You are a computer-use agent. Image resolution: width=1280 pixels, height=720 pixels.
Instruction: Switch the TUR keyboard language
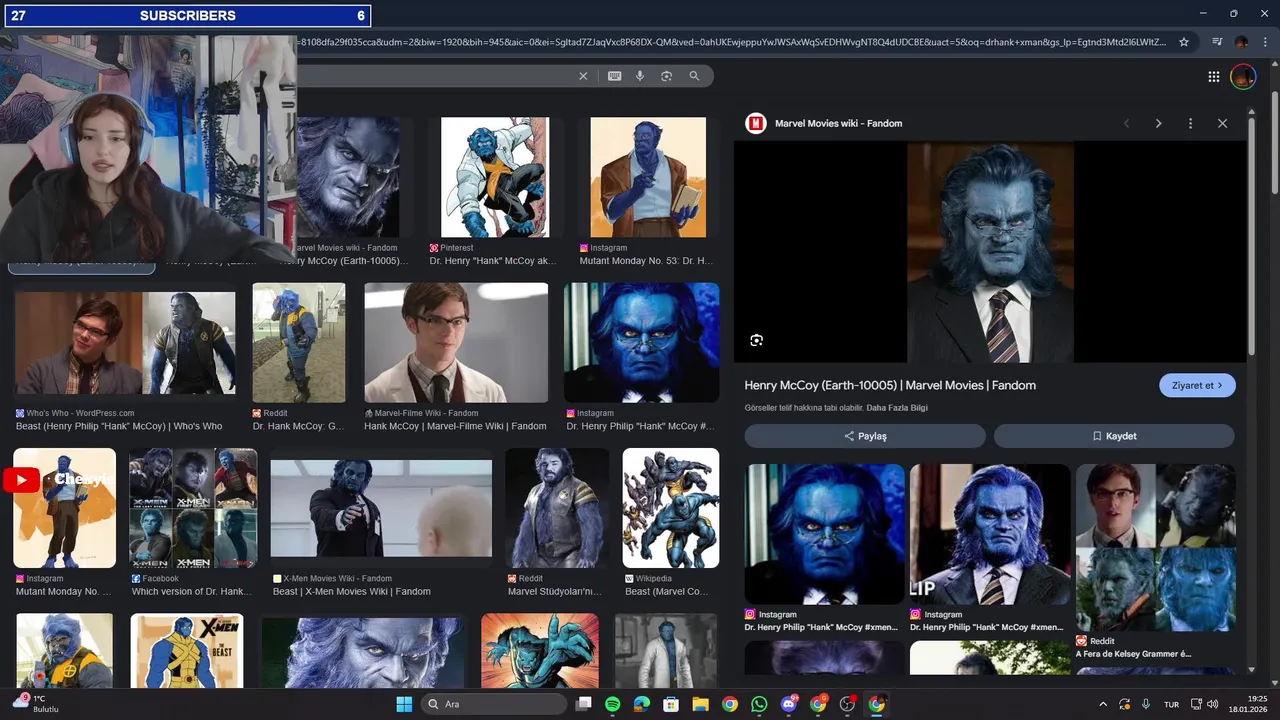click(x=1171, y=704)
